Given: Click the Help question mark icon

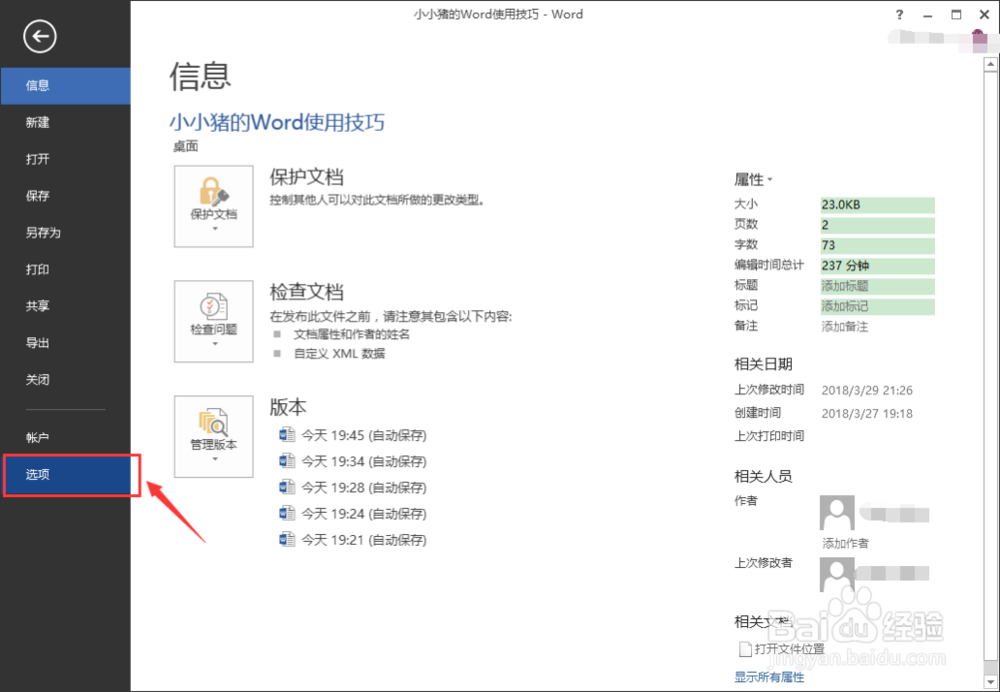Looking at the screenshot, I should (x=899, y=14).
